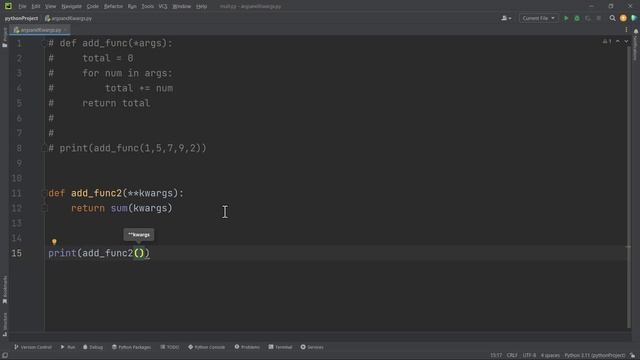Click the PyCharm logo icon in title bar

pos(8,6)
